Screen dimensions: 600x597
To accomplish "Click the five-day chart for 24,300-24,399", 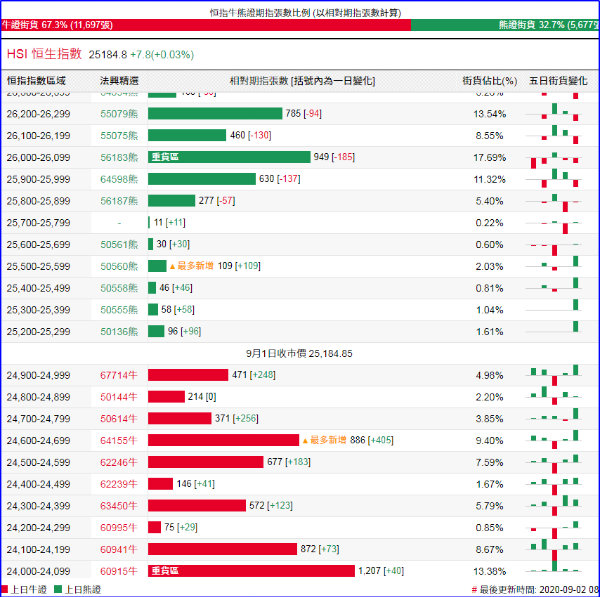I will tap(554, 506).
